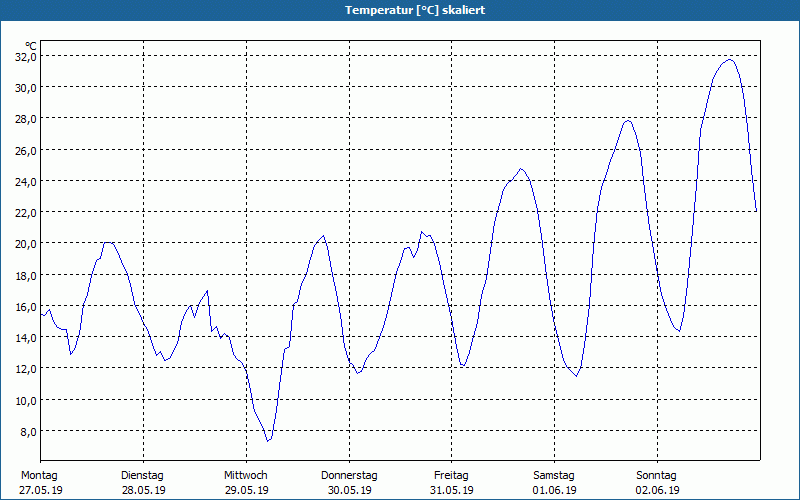Select the Donnerstag 30.05.19 date label
This screenshot has height=500, width=800.
(x=349, y=483)
